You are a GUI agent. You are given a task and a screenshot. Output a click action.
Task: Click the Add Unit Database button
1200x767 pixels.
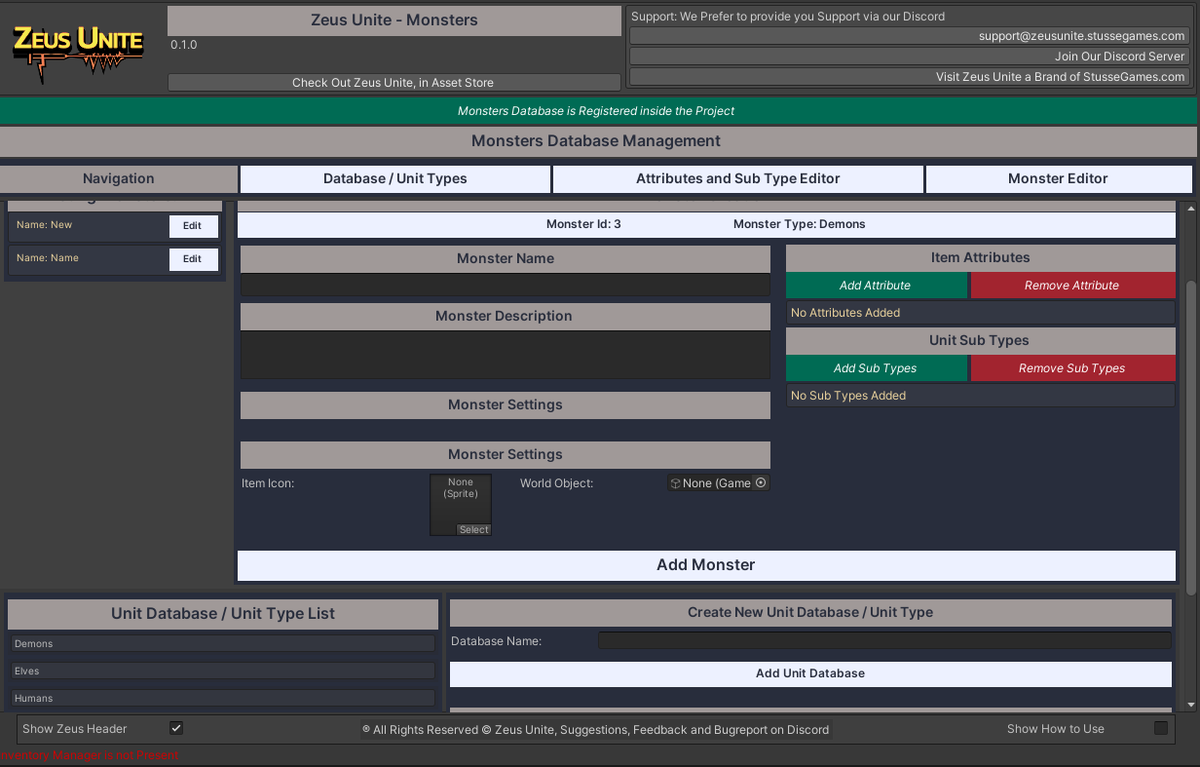pyautogui.click(x=810, y=673)
